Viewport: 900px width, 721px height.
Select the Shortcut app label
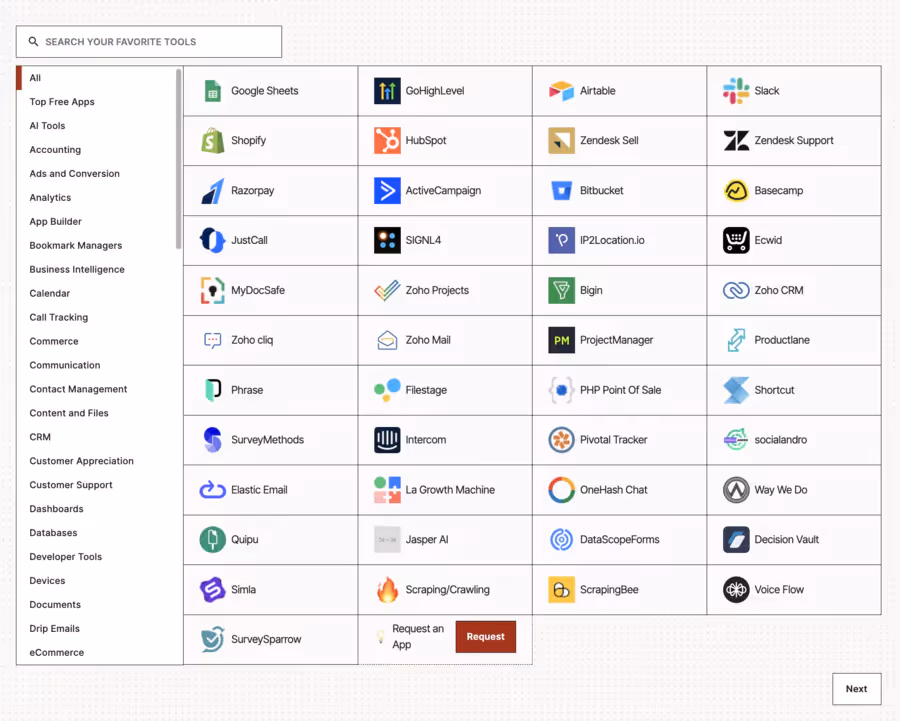pos(774,390)
